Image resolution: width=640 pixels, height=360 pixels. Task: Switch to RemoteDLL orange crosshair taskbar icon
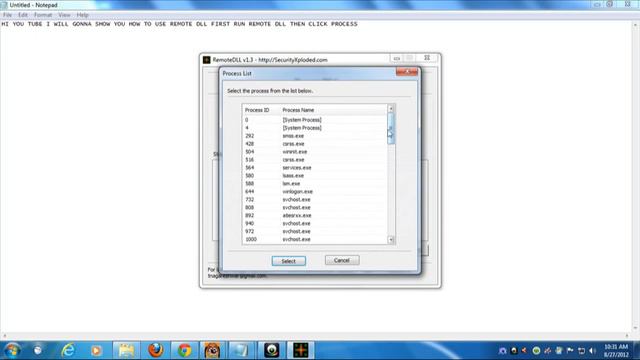301,350
